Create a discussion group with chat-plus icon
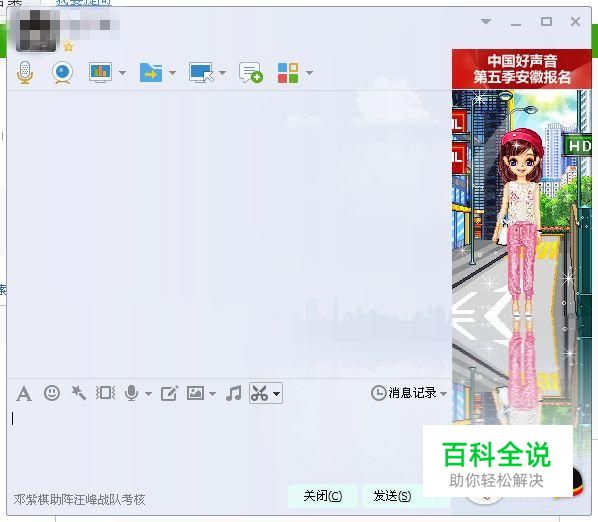Viewport: 598px width, 522px height. 251,72
